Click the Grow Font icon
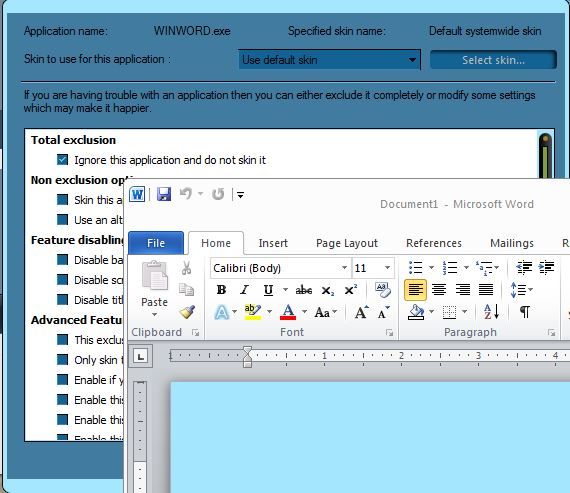The height and width of the screenshot is (493, 570). pyautogui.click(x=361, y=312)
